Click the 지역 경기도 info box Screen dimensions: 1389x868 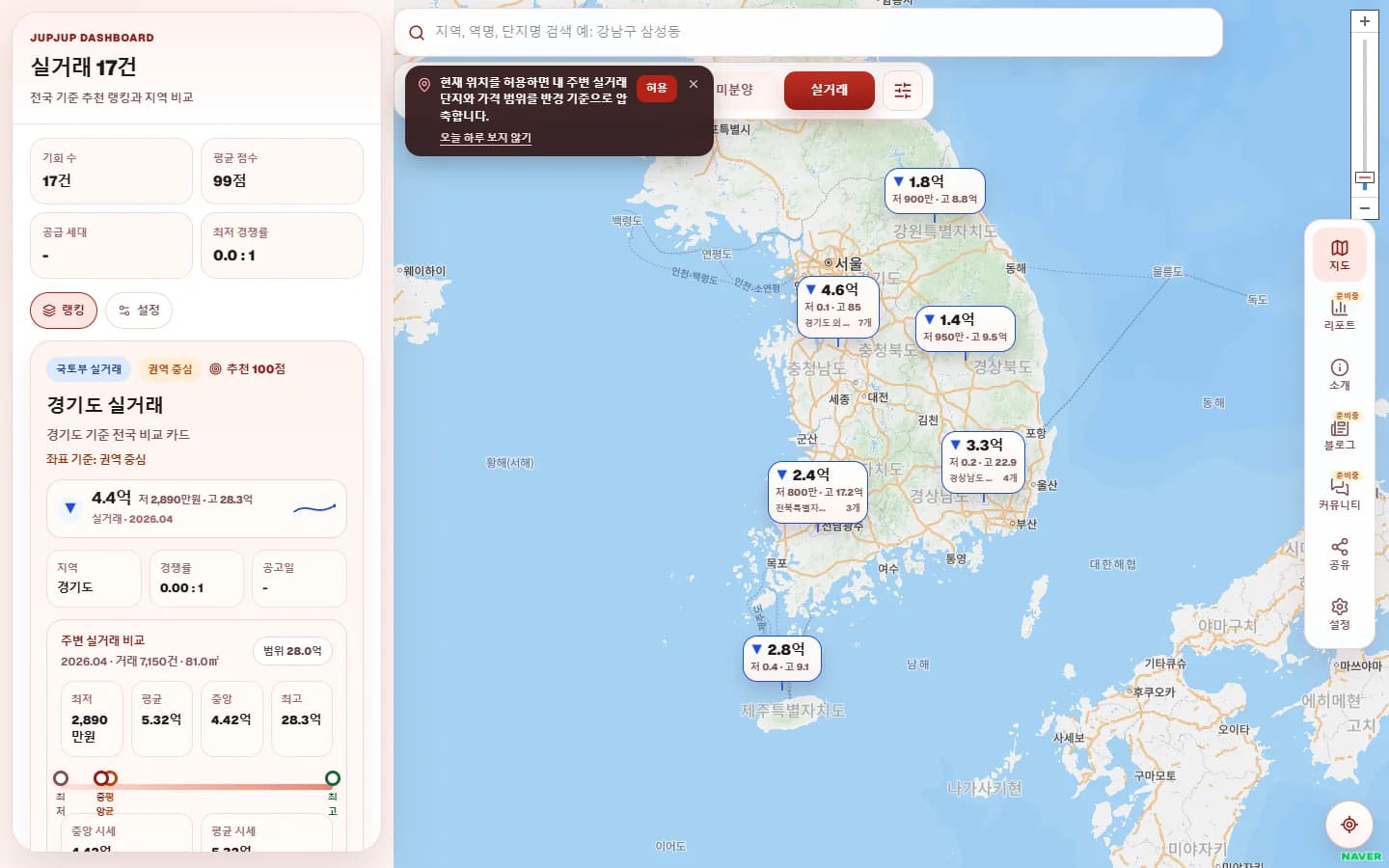click(94, 578)
